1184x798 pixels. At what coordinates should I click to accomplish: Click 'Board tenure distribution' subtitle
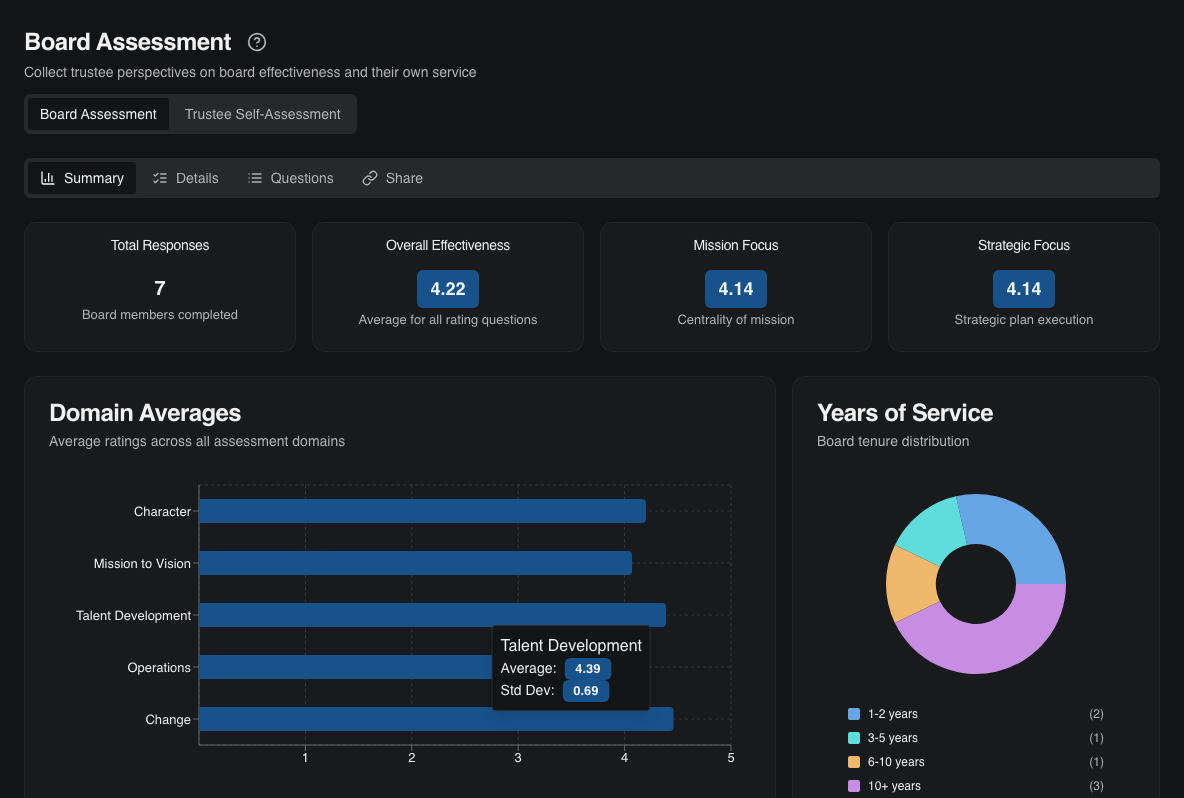pyautogui.click(x=893, y=442)
